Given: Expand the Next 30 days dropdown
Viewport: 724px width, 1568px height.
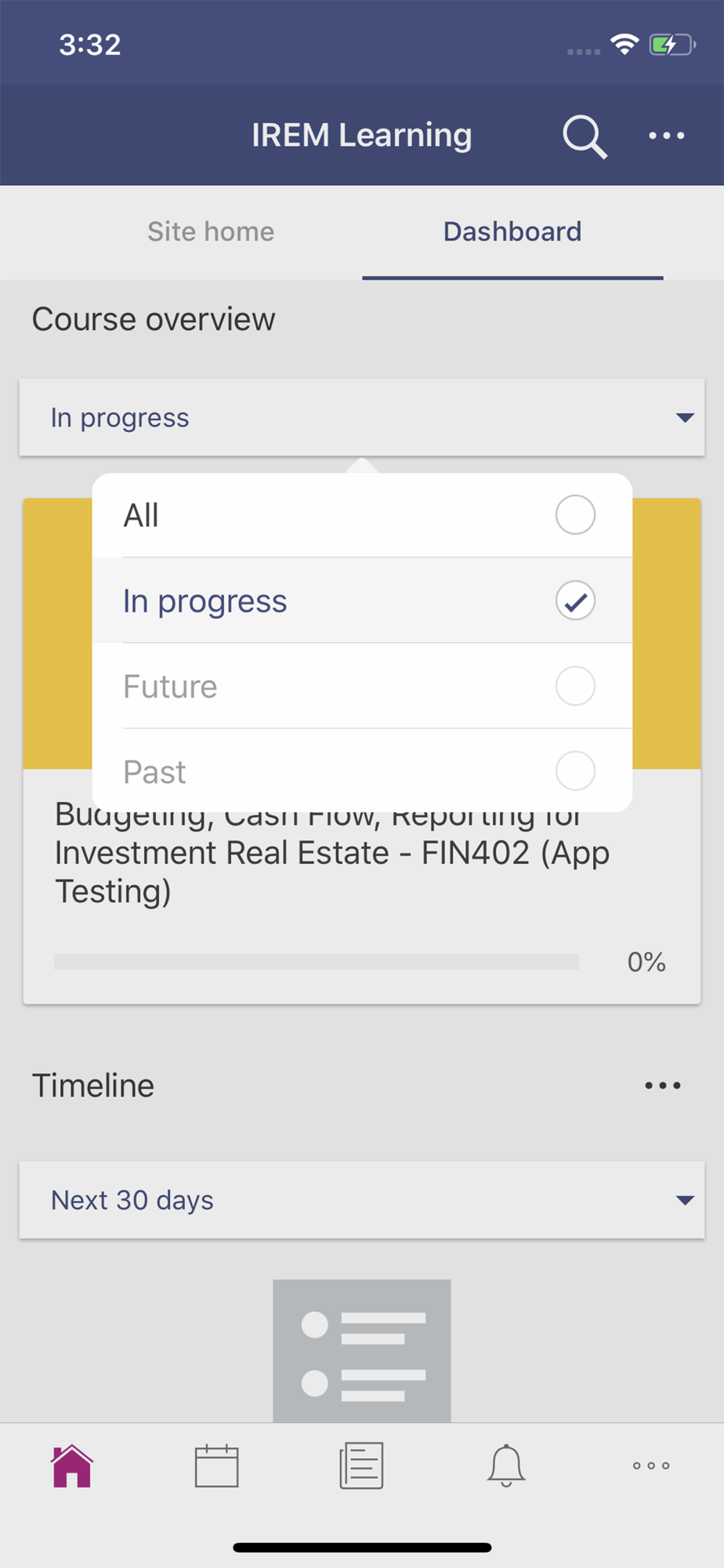Looking at the screenshot, I should [x=362, y=1200].
